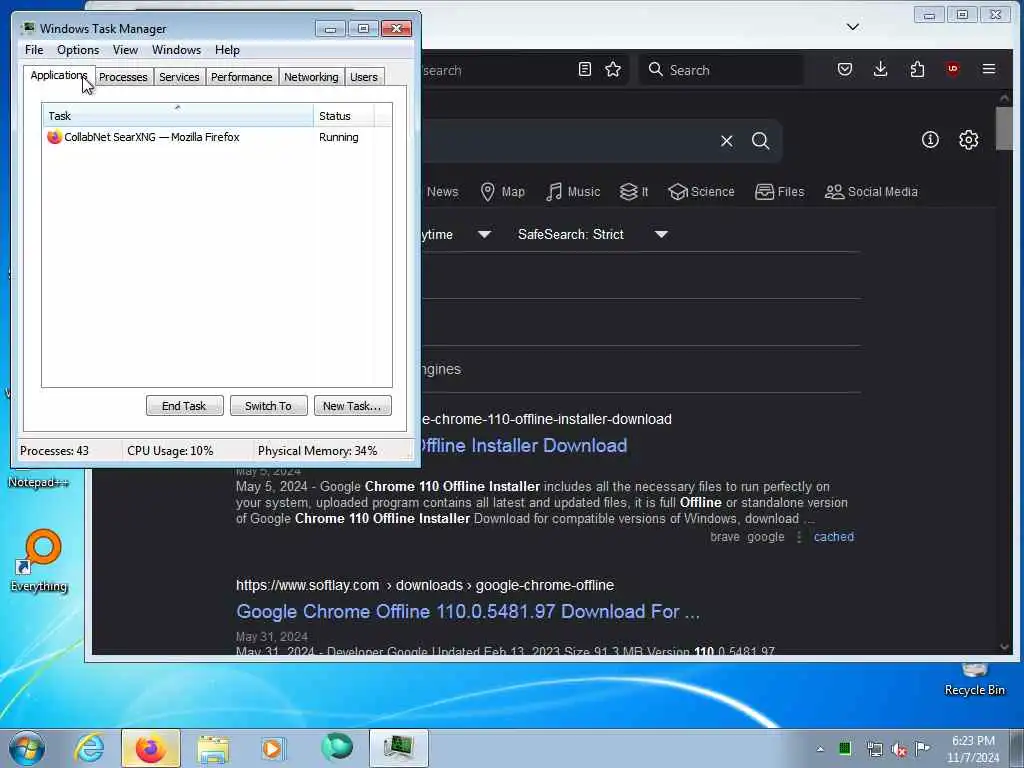The image size is (1024, 768).
Task: Click the green CPU tray icon
Action: (x=844, y=748)
